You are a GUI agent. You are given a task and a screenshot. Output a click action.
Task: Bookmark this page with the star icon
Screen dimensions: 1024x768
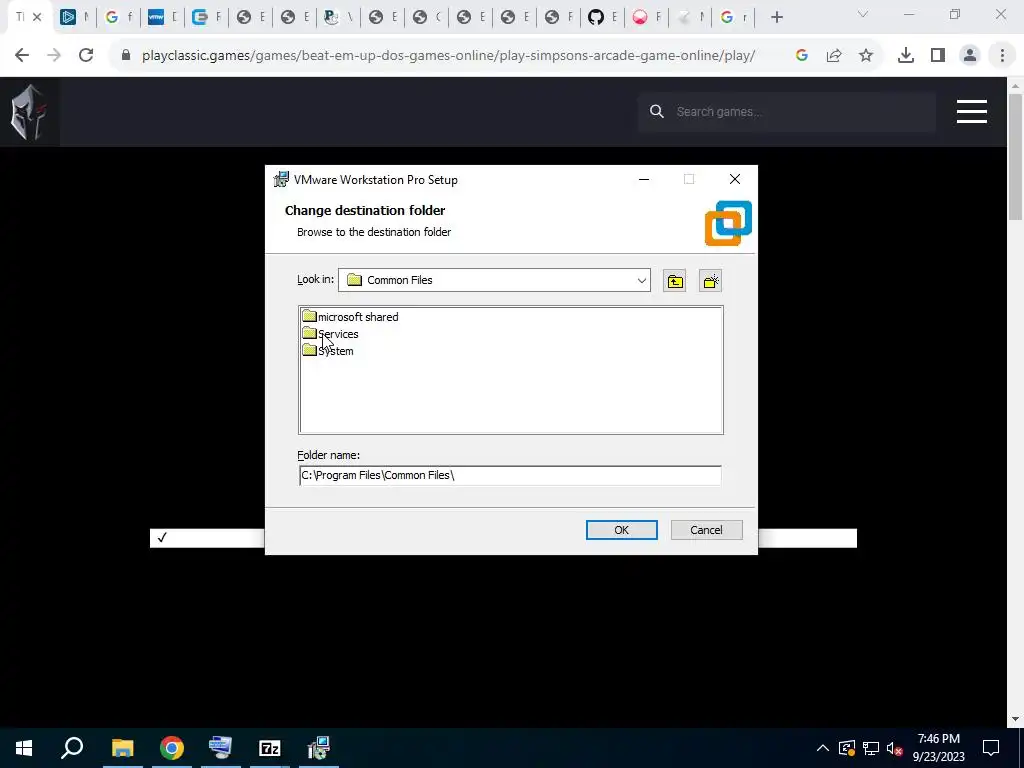(866, 56)
